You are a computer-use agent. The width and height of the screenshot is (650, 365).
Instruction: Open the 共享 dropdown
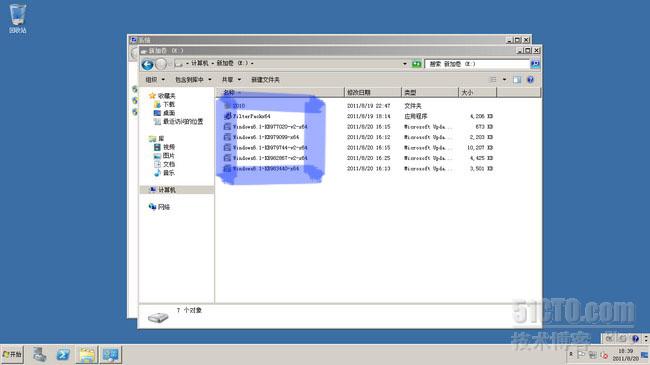(x=231, y=80)
